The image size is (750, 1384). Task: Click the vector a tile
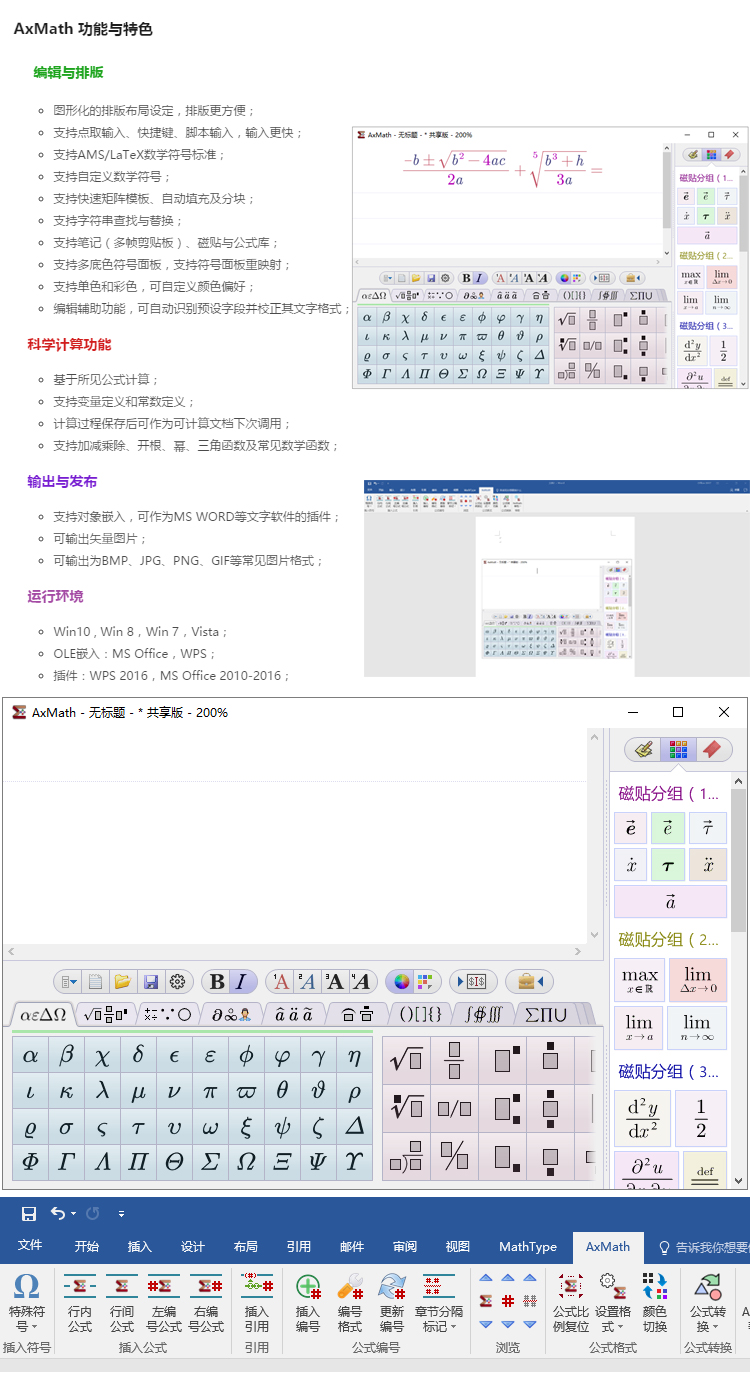pyautogui.click(x=670, y=902)
